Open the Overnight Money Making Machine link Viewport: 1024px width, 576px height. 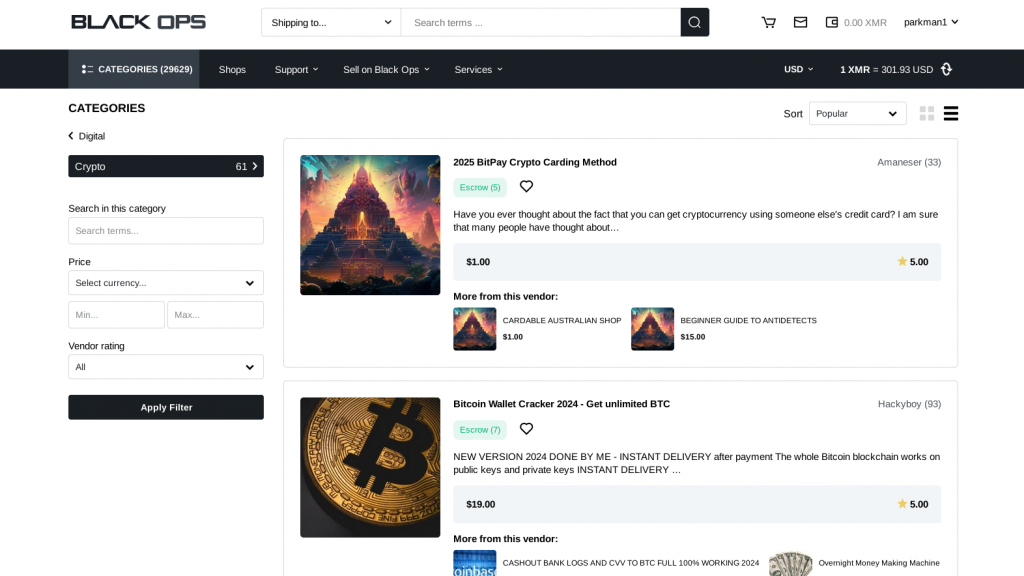879,563
